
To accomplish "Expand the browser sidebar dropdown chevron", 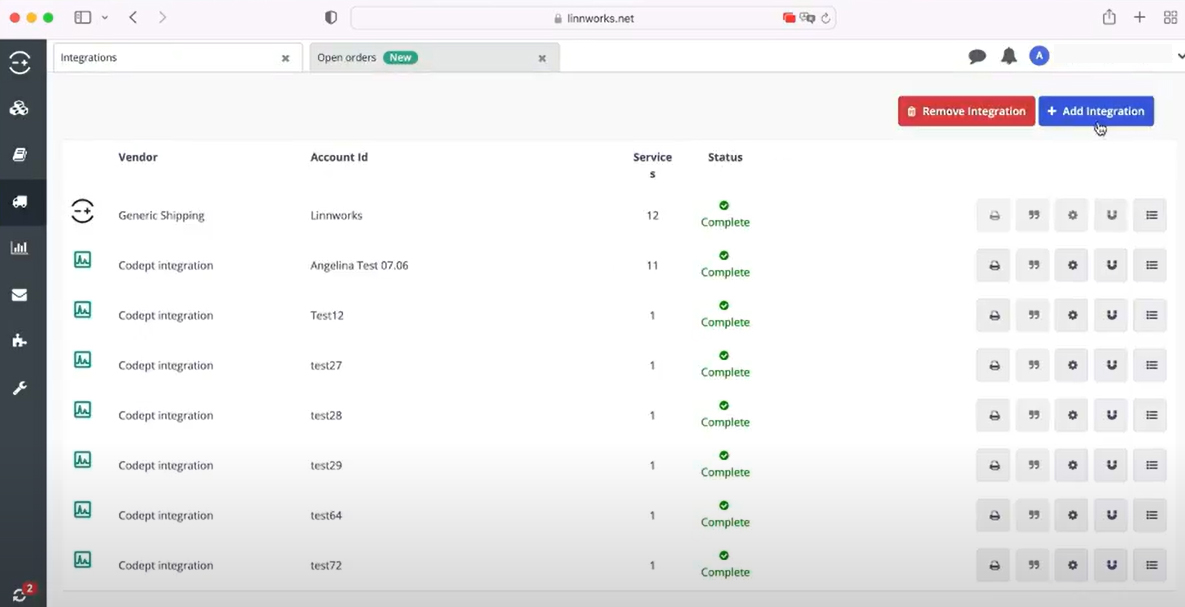I will tap(104, 17).
